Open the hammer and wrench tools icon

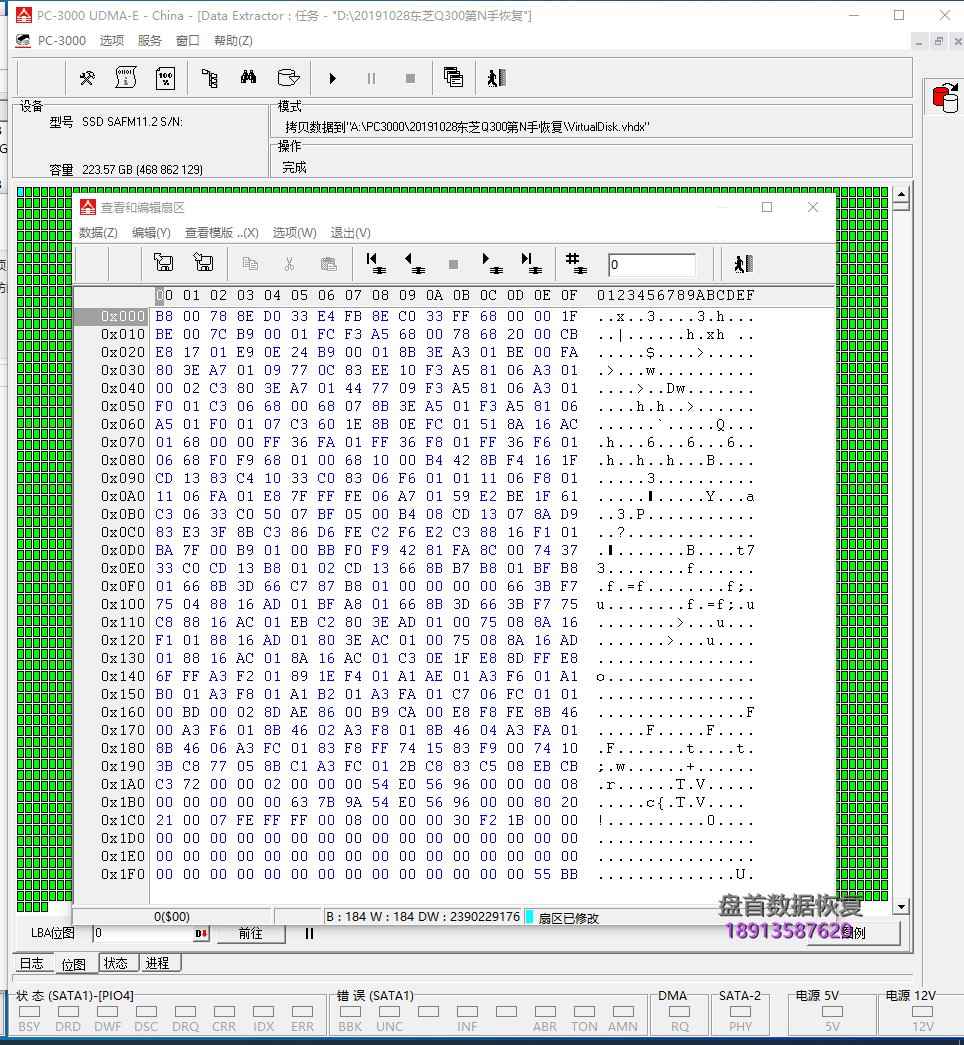pos(87,78)
